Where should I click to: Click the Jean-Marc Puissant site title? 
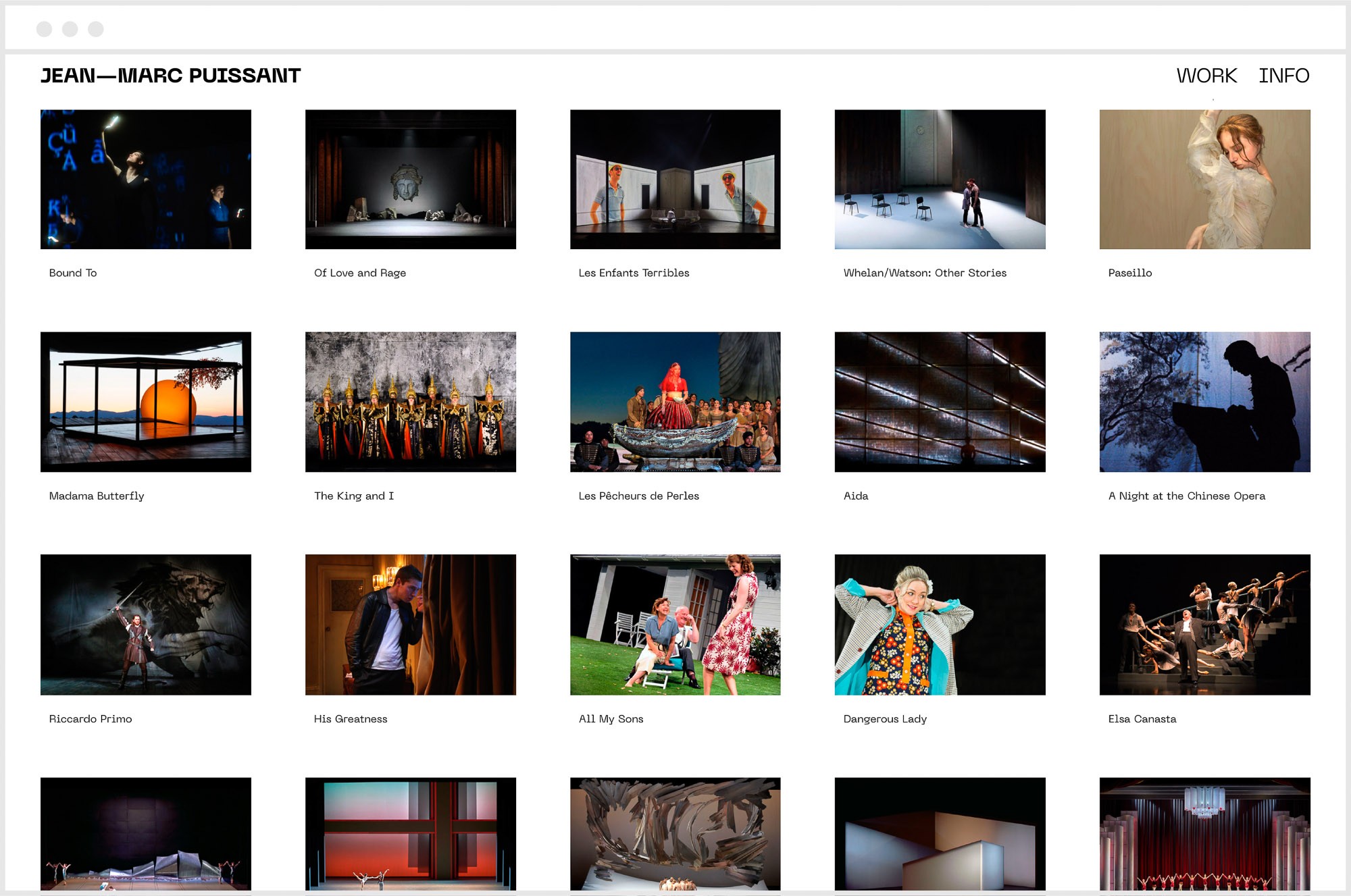pyautogui.click(x=170, y=76)
